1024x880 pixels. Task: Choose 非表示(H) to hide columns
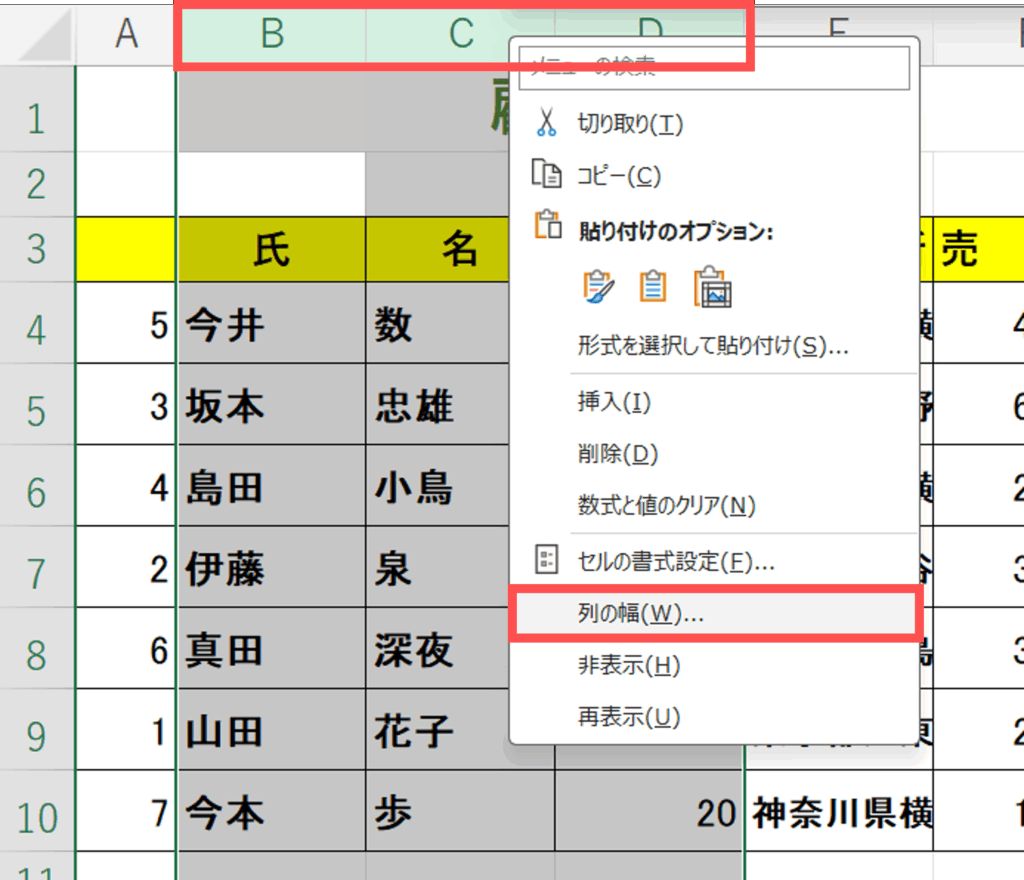click(x=628, y=665)
